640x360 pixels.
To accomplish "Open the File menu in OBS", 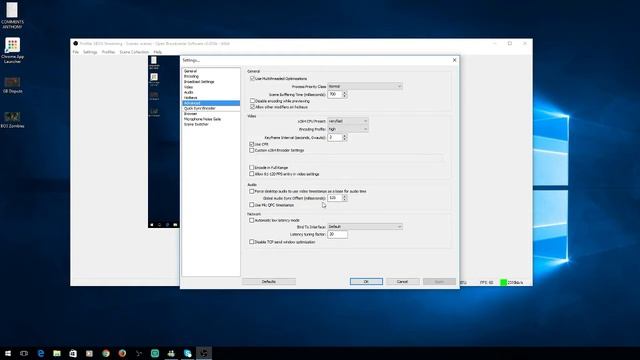I will [76, 52].
